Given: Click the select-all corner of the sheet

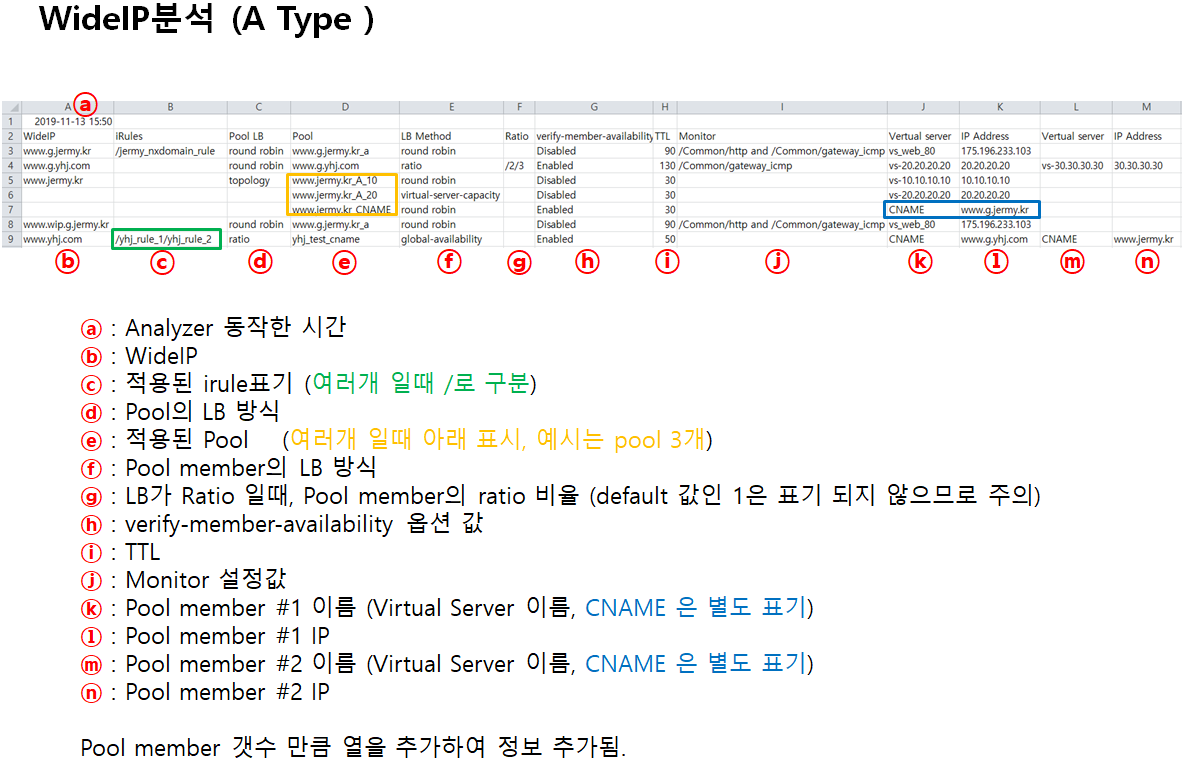Looking at the screenshot, I should 11,107.
